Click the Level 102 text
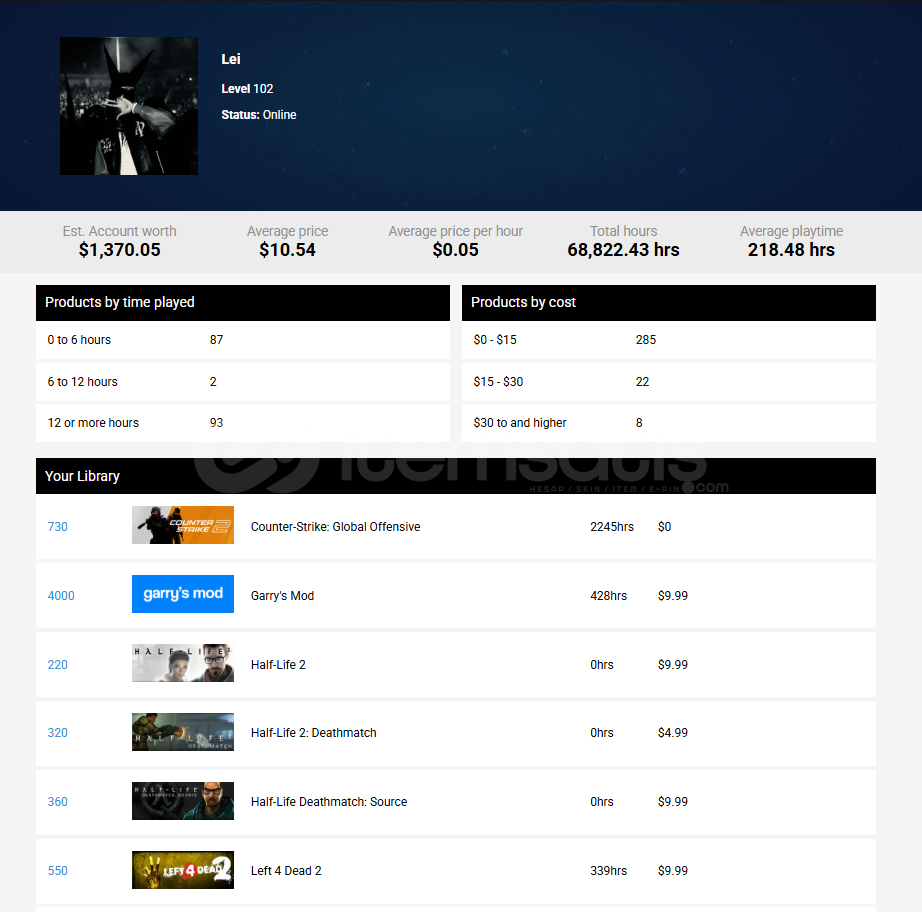 tap(247, 89)
